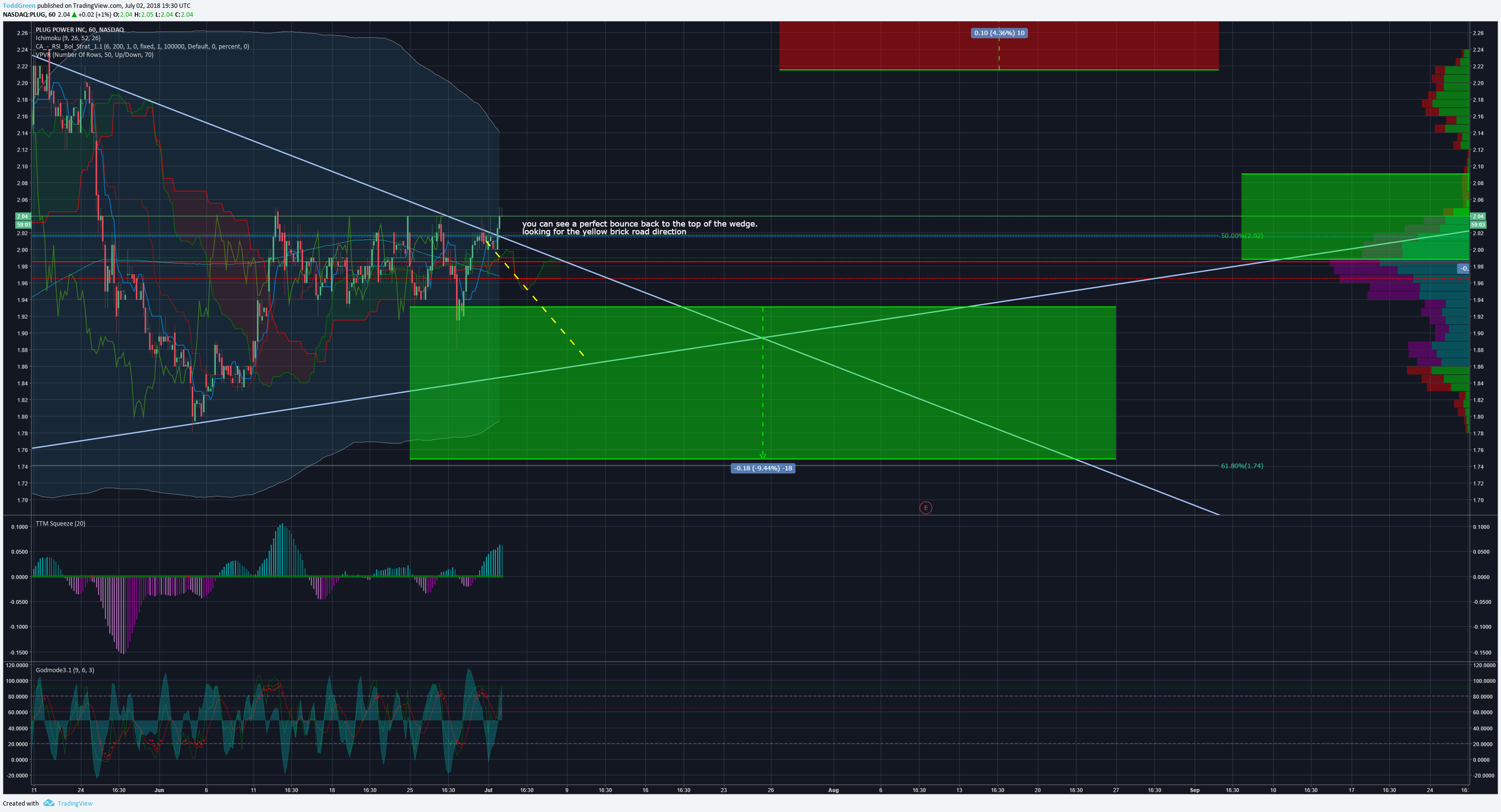Open the TradingView footer link
Image resolution: width=1501 pixels, height=812 pixels.
[75, 803]
